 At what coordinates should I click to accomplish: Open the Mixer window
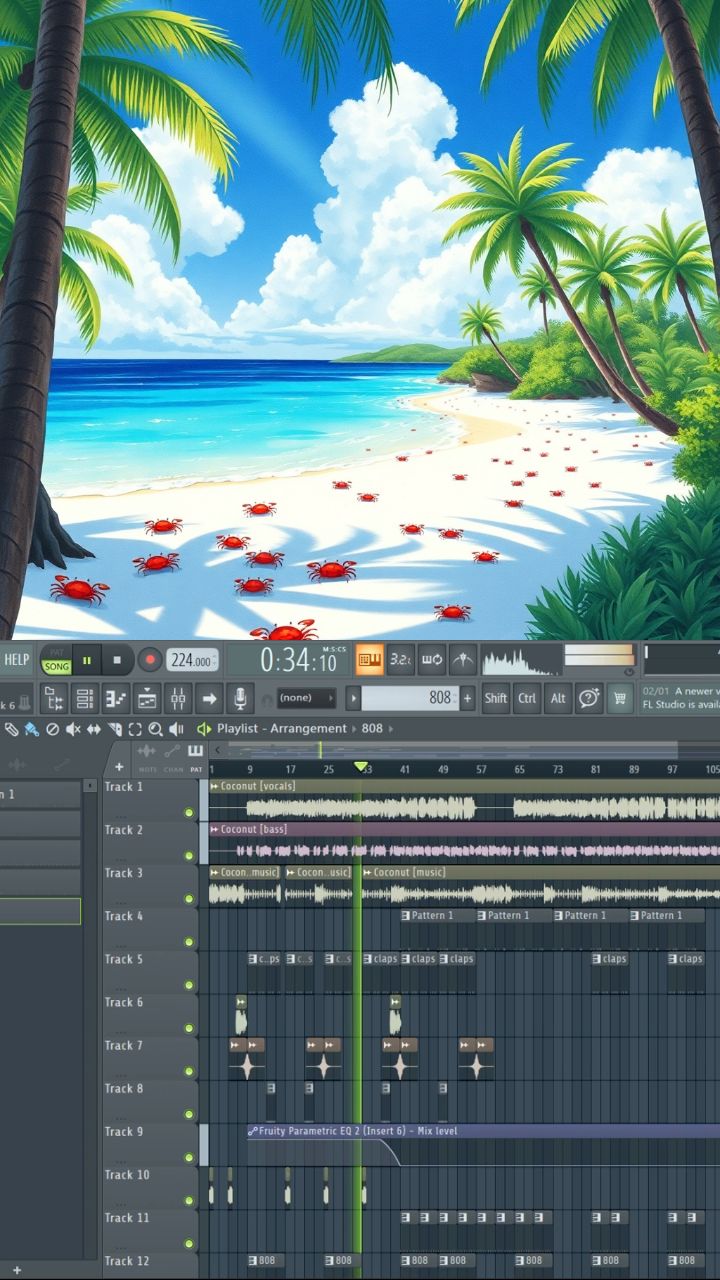(177, 698)
